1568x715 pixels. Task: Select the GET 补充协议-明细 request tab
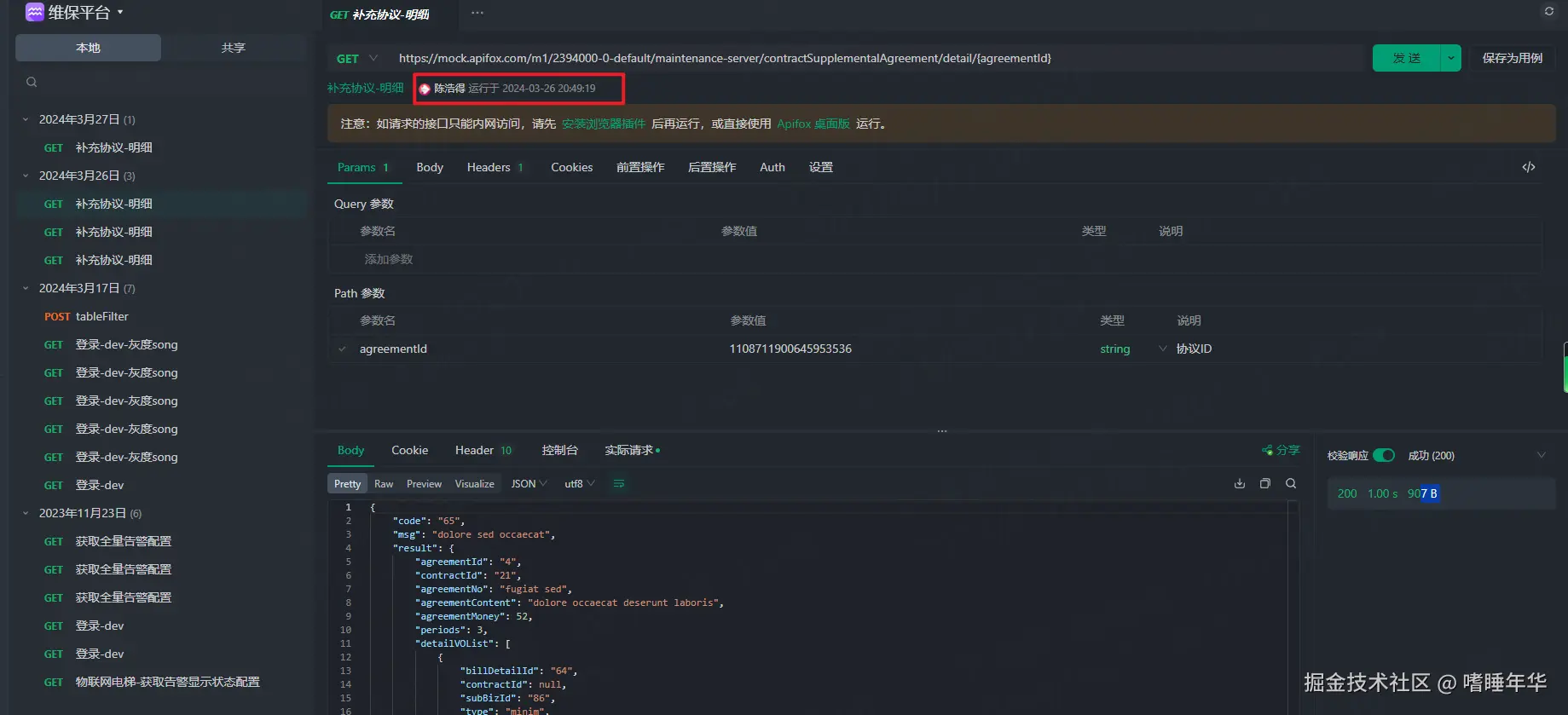(380, 14)
